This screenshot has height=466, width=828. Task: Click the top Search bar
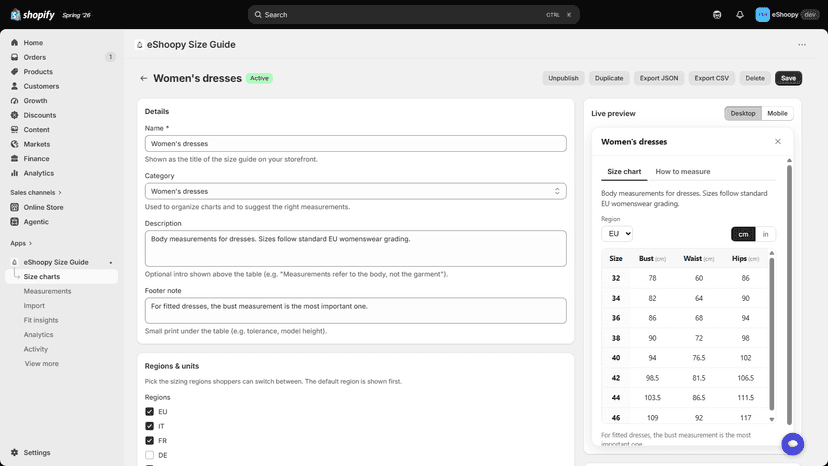[413, 15]
